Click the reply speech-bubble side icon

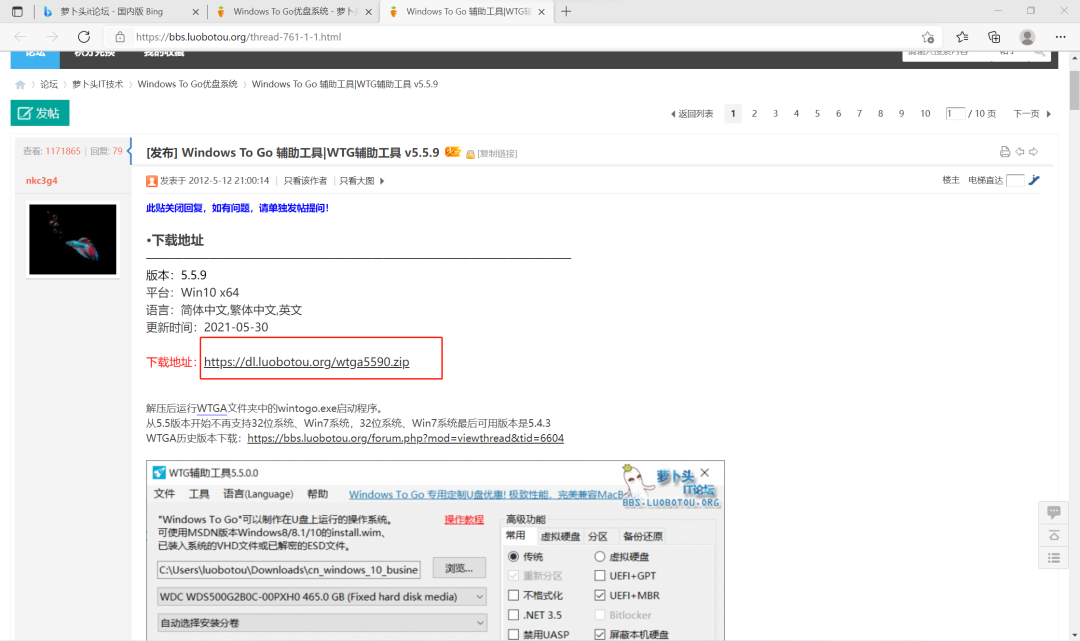coord(1054,512)
